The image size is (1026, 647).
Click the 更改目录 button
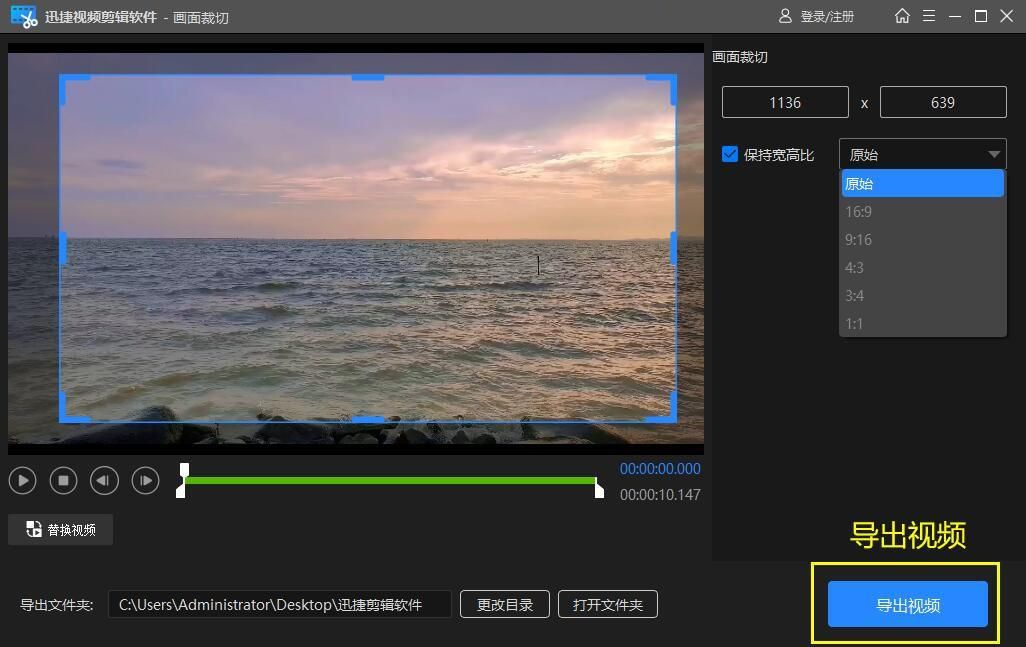[x=505, y=604]
